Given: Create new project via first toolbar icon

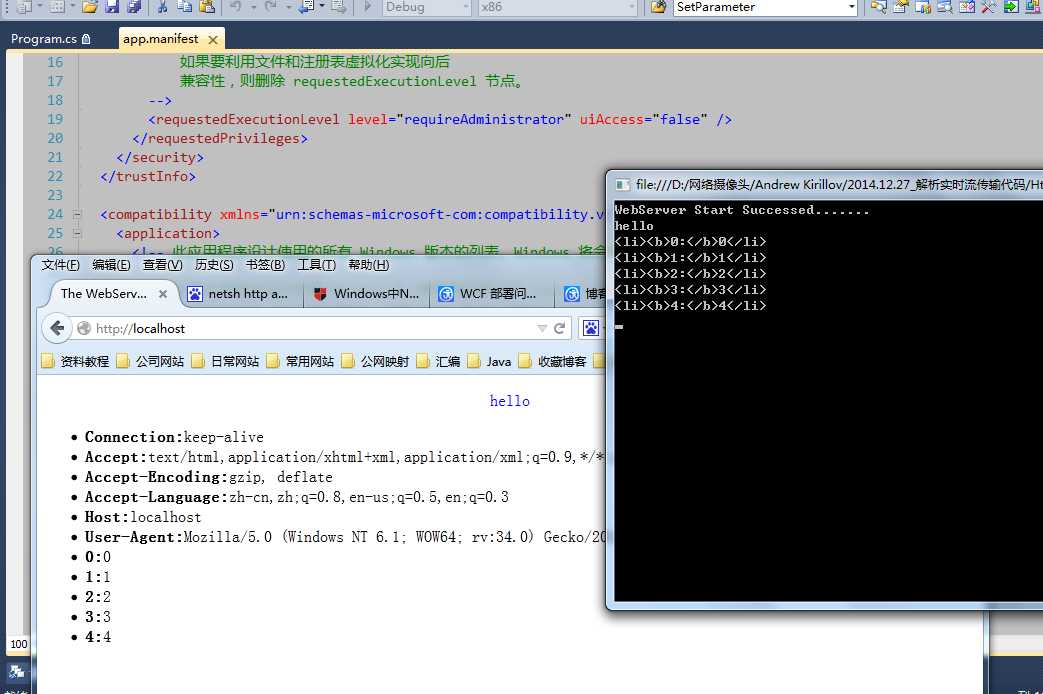Looking at the screenshot, I should click(x=25, y=7).
